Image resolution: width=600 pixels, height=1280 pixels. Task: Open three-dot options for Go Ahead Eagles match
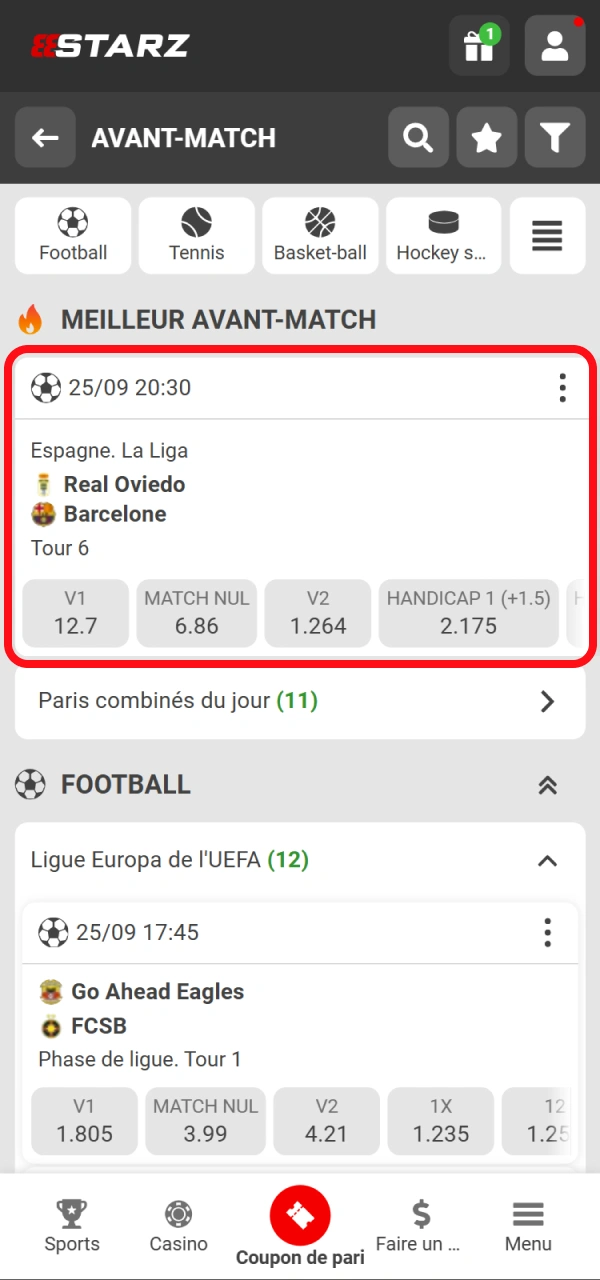tap(547, 933)
